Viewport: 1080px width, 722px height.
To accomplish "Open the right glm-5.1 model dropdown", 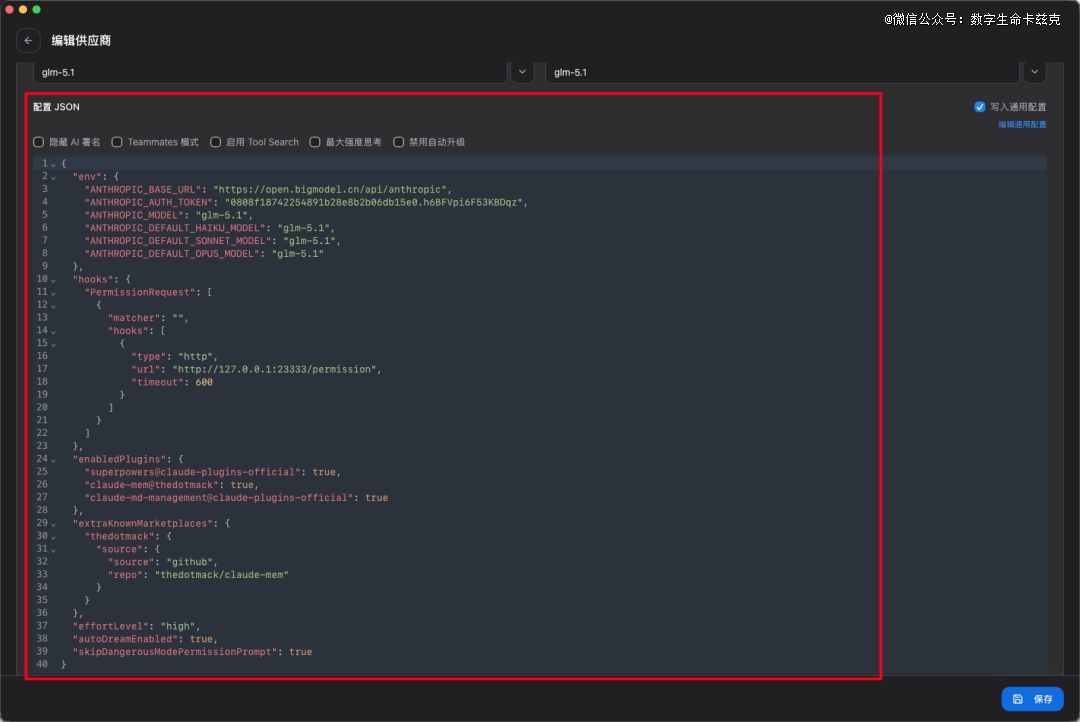I will click(1034, 72).
